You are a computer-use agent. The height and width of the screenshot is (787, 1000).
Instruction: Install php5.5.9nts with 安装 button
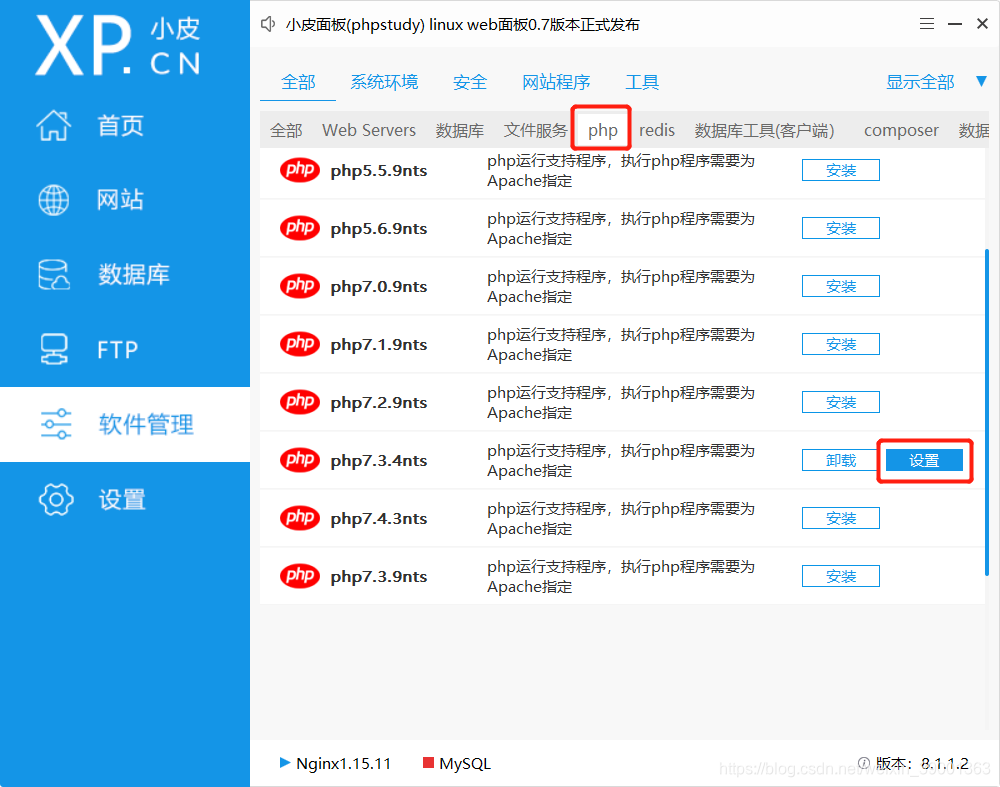coord(841,170)
